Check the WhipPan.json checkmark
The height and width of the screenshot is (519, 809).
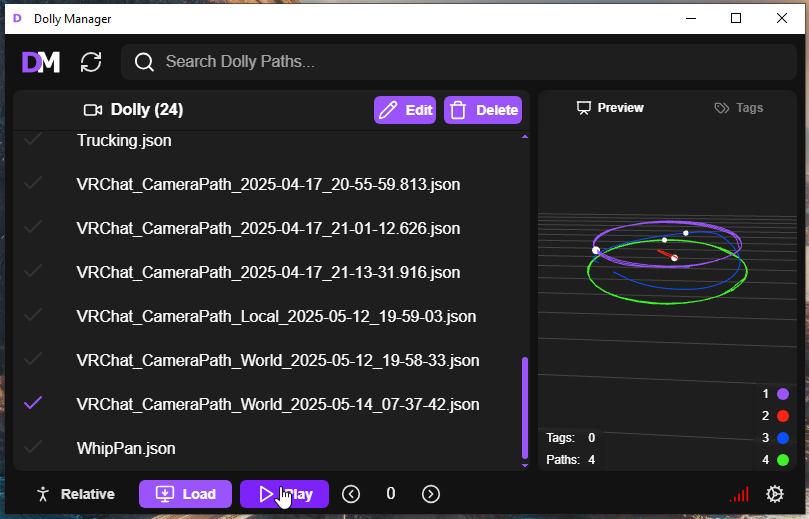33,448
